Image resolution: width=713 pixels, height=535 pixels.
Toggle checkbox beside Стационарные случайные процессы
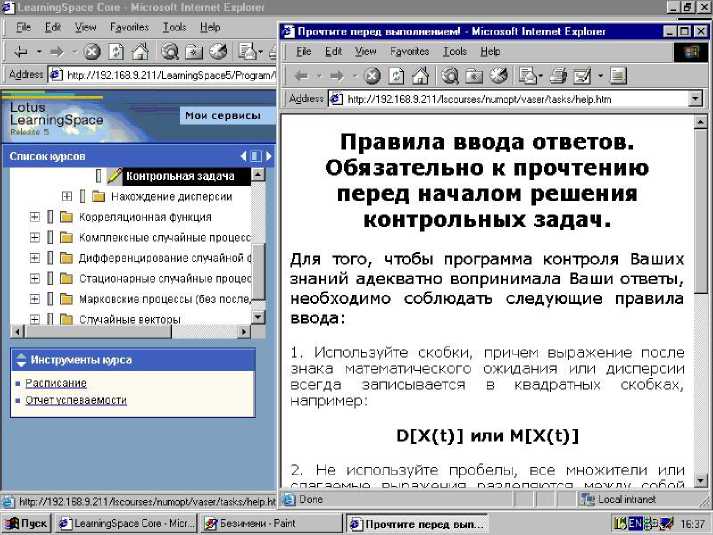pos(50,278)
